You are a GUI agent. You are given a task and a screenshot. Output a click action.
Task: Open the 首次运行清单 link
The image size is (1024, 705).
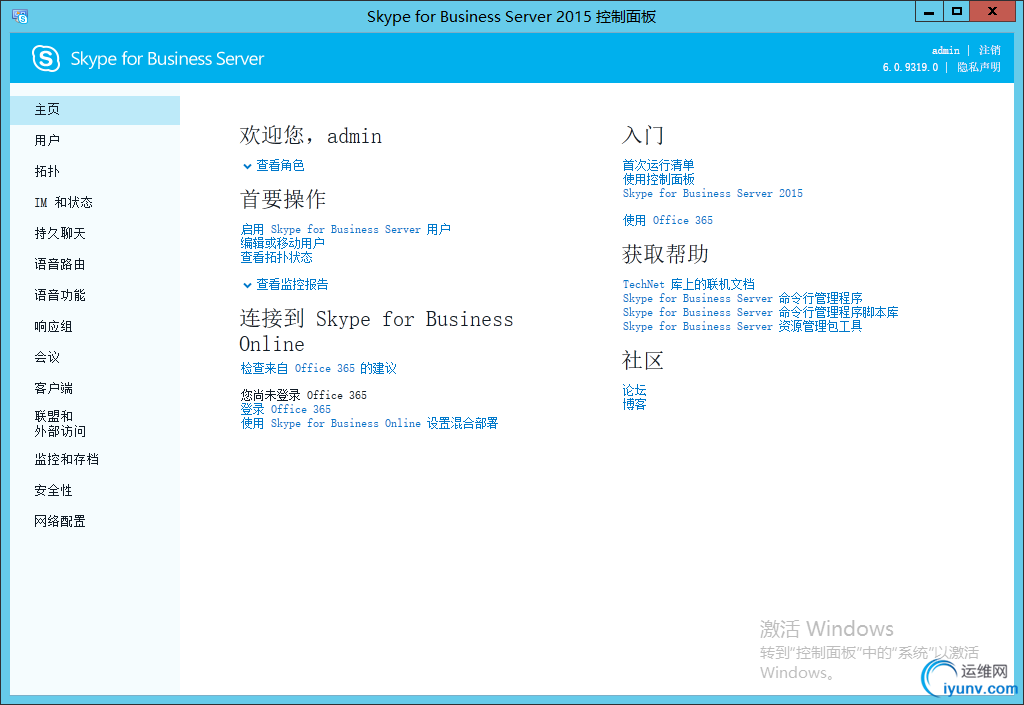click(x=658, y=165)
